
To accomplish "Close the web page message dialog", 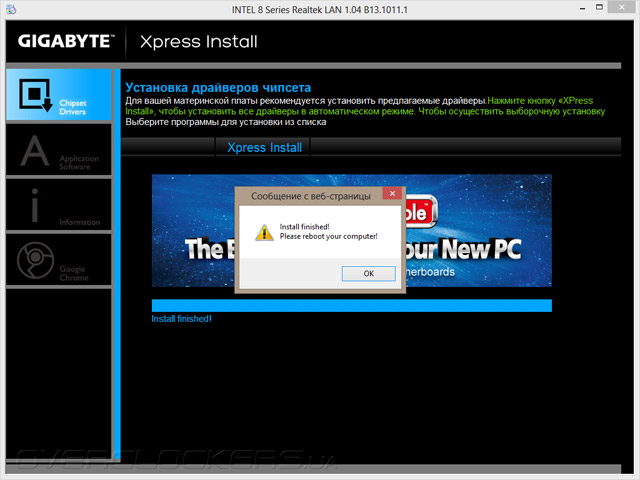I will point(392,193).
